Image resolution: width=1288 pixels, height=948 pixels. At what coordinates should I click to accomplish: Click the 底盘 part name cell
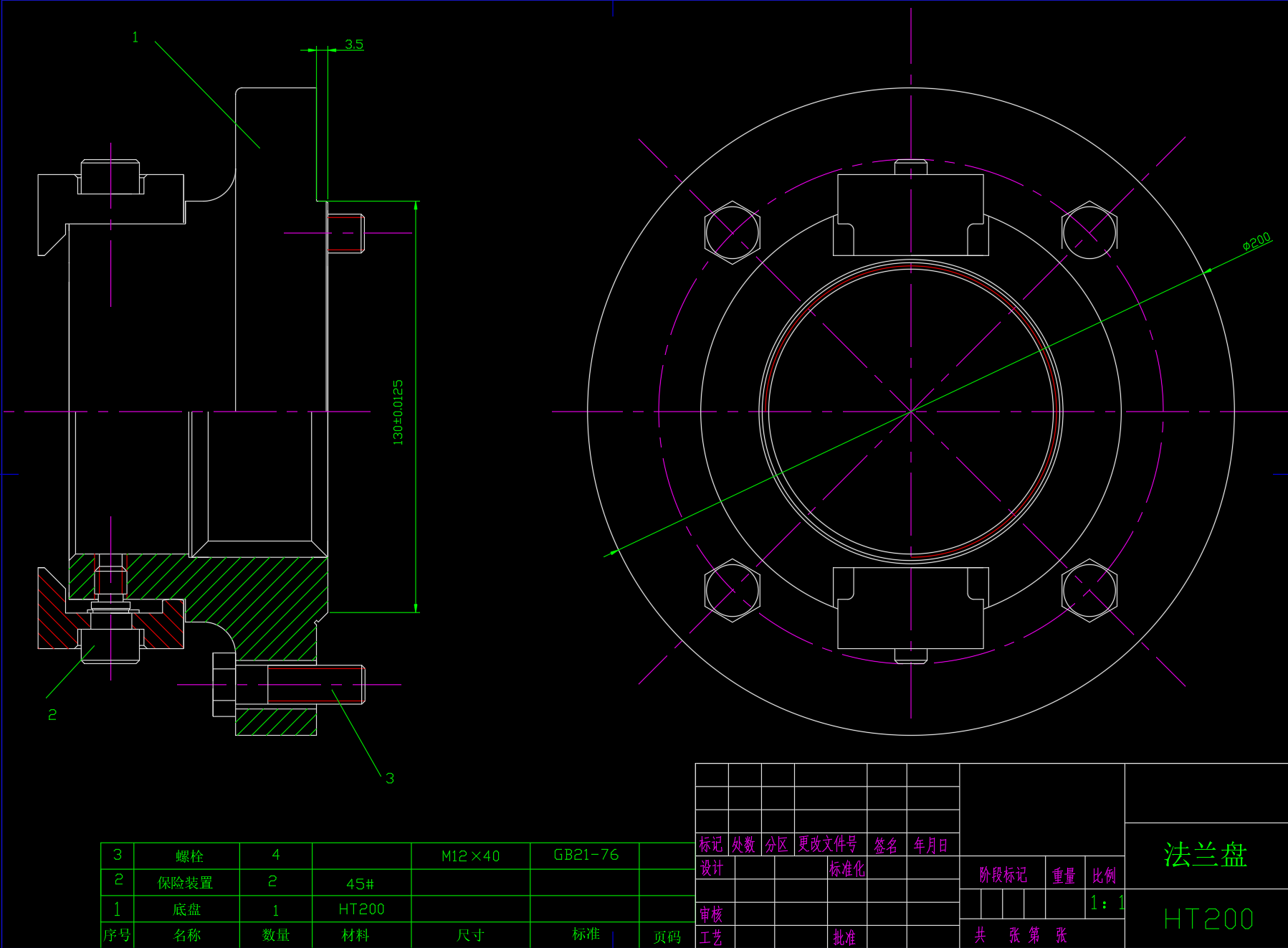(x=186, y=909)
